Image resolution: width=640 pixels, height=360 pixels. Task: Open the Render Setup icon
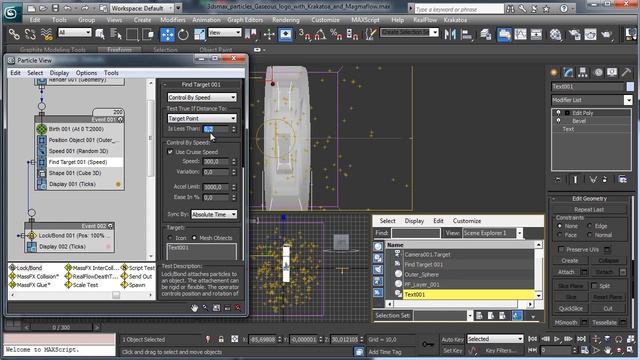[x=575, y=35]
